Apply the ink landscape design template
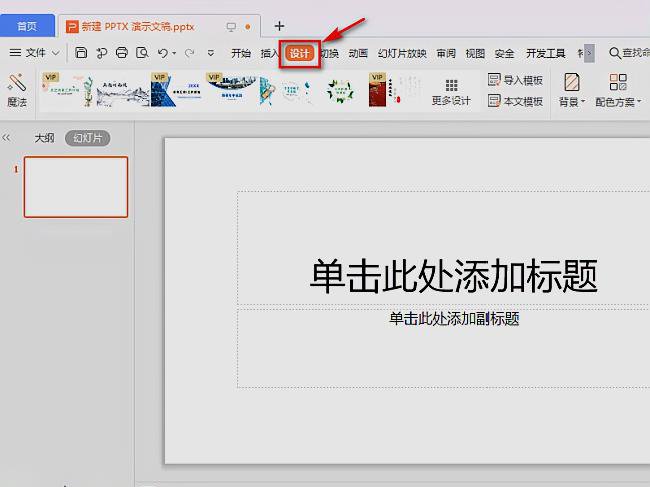 pos(122,90)
